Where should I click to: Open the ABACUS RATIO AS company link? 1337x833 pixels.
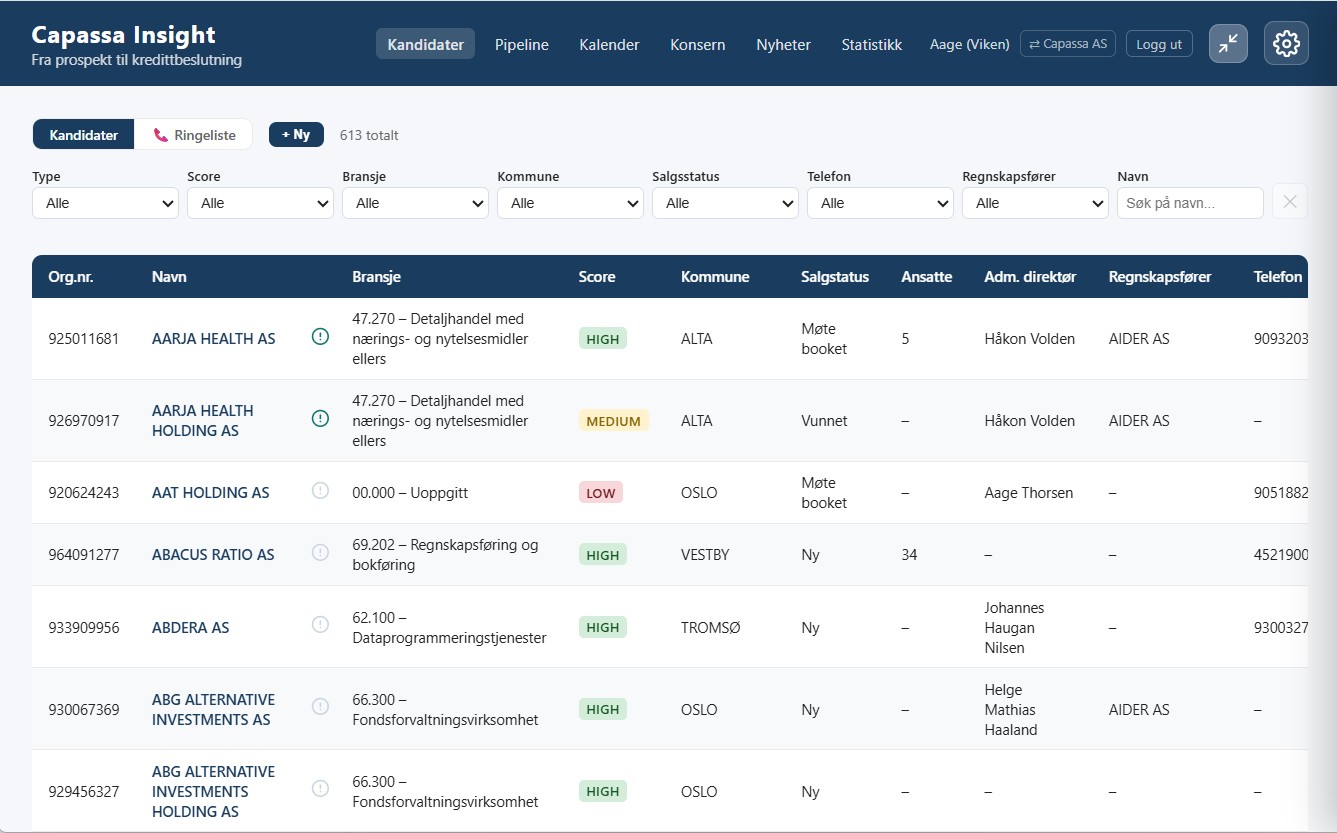click(x=213, y=555)
